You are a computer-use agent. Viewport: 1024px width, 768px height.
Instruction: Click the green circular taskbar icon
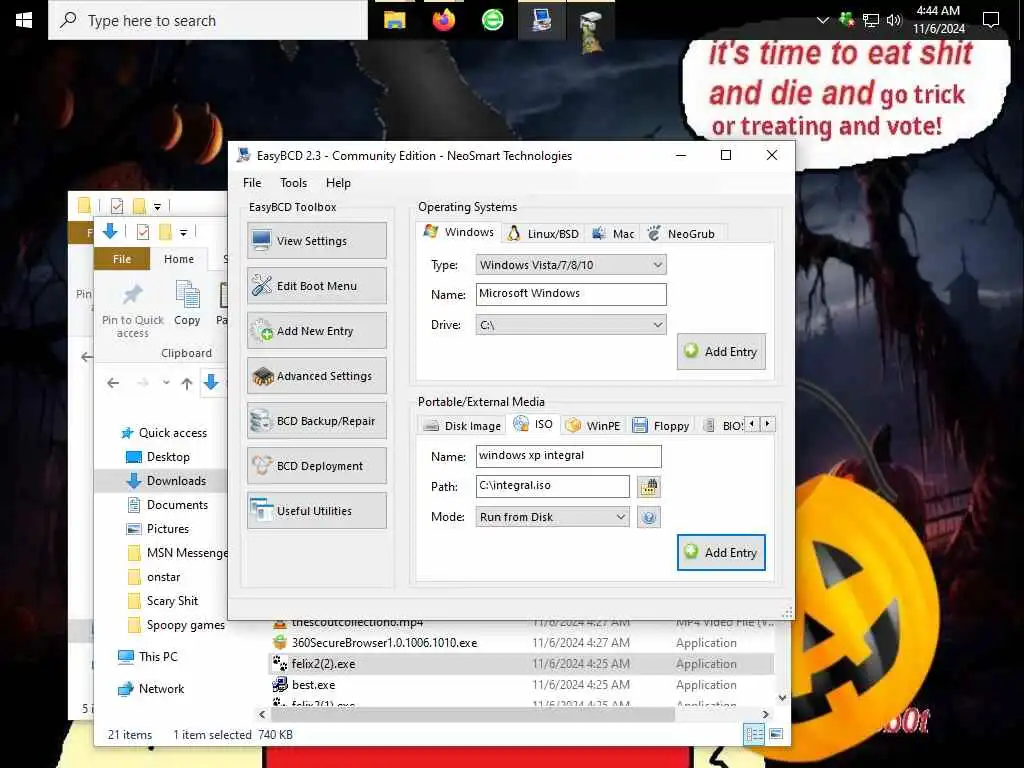point(492,20)
